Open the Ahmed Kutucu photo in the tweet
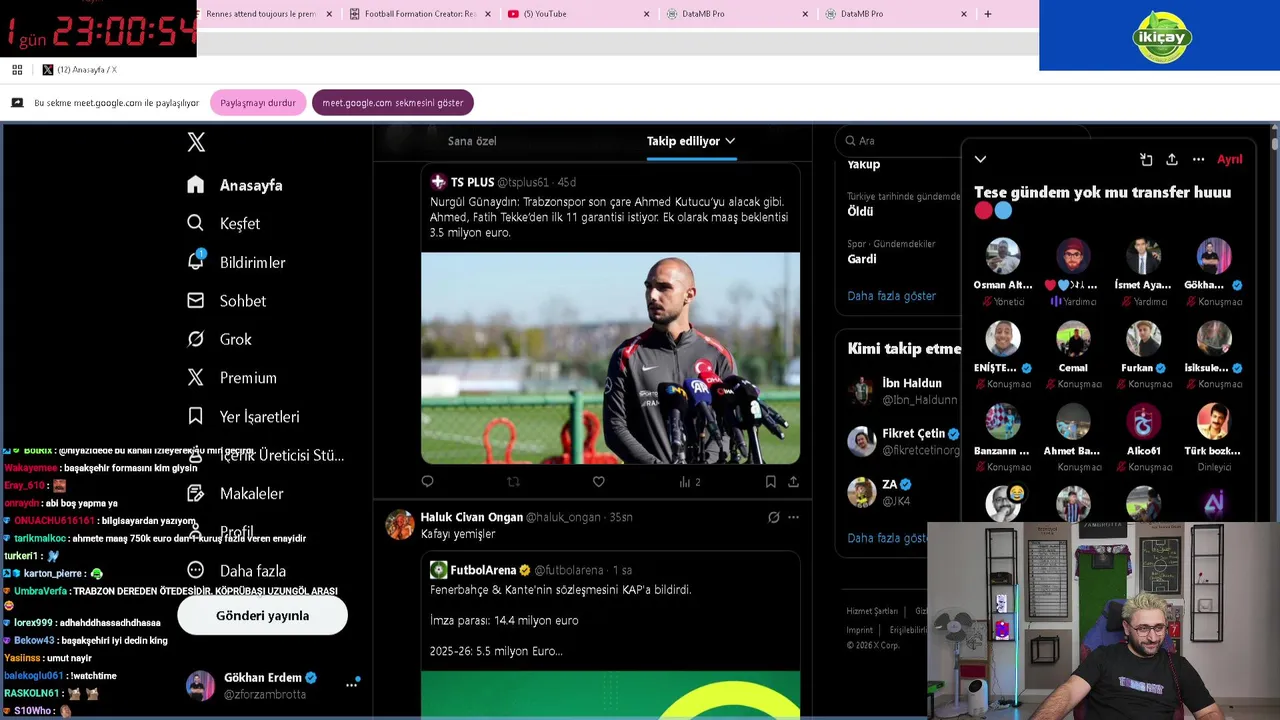The height and width of the screenshot is (720, 1280). pos(610,358)
